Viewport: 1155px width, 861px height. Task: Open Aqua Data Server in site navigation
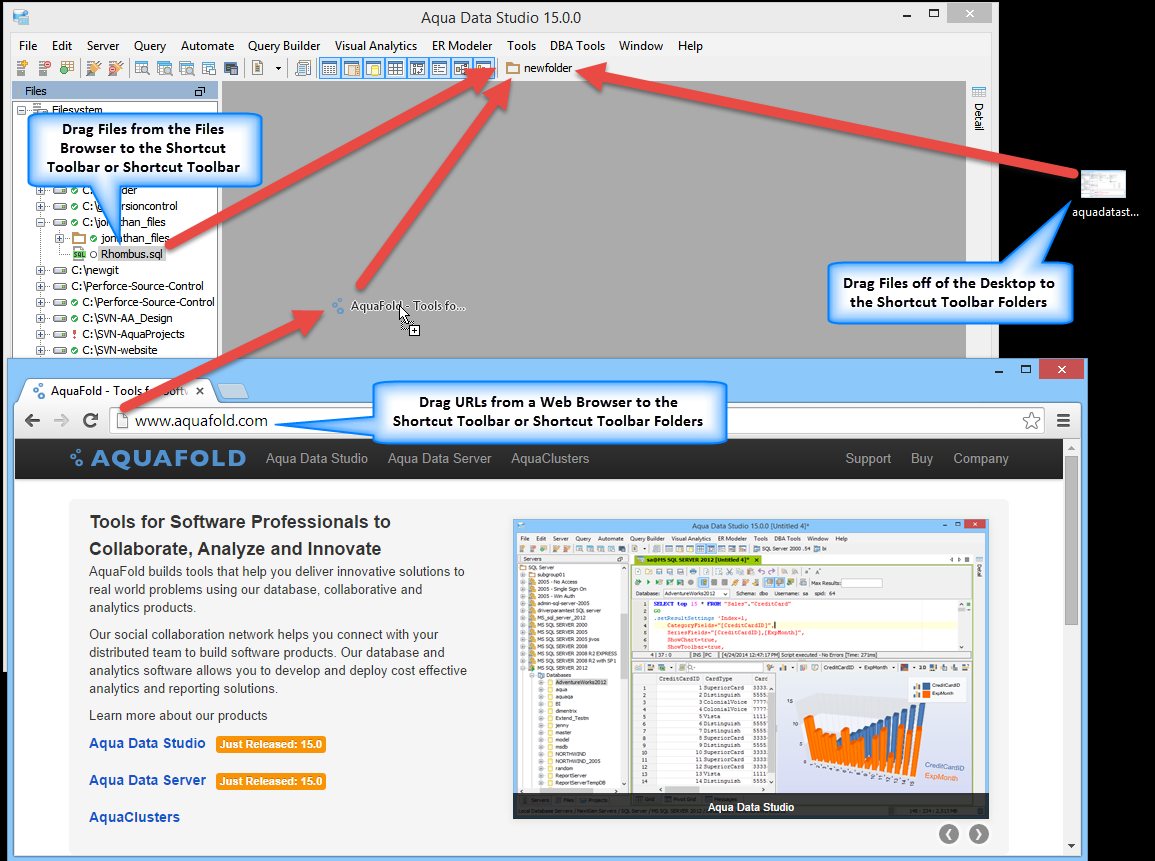440,458
